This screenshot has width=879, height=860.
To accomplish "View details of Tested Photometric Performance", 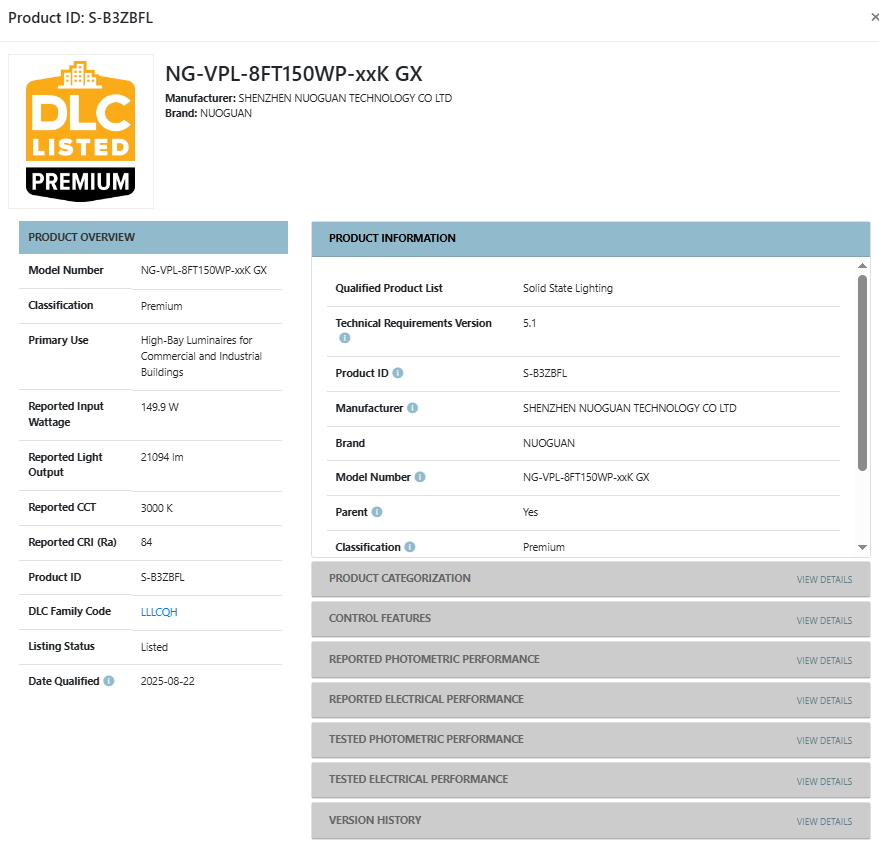I will coord(824,741).
